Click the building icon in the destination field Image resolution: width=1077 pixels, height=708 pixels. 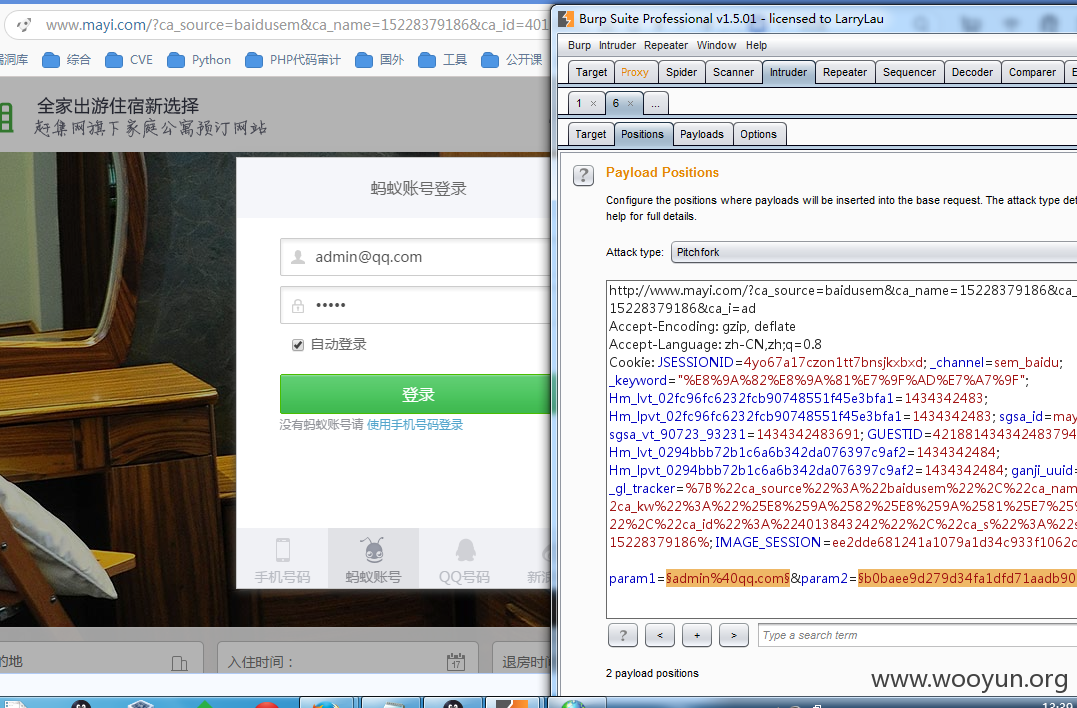pos(179,663)
